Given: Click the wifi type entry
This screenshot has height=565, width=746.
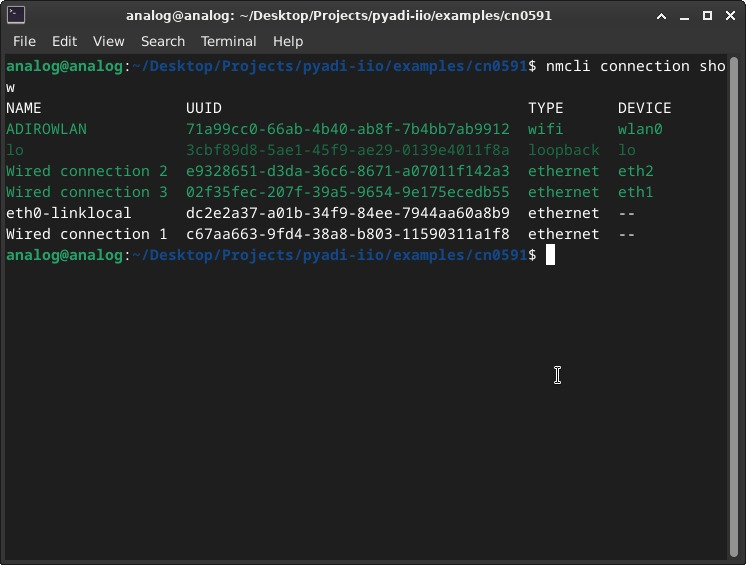Looking at the screenshot, I should click(545, 129).
